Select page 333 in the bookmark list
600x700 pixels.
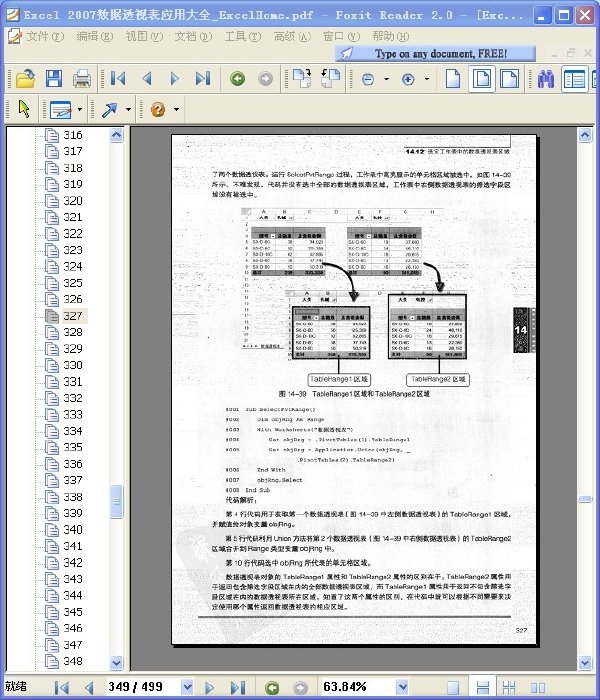64,414
